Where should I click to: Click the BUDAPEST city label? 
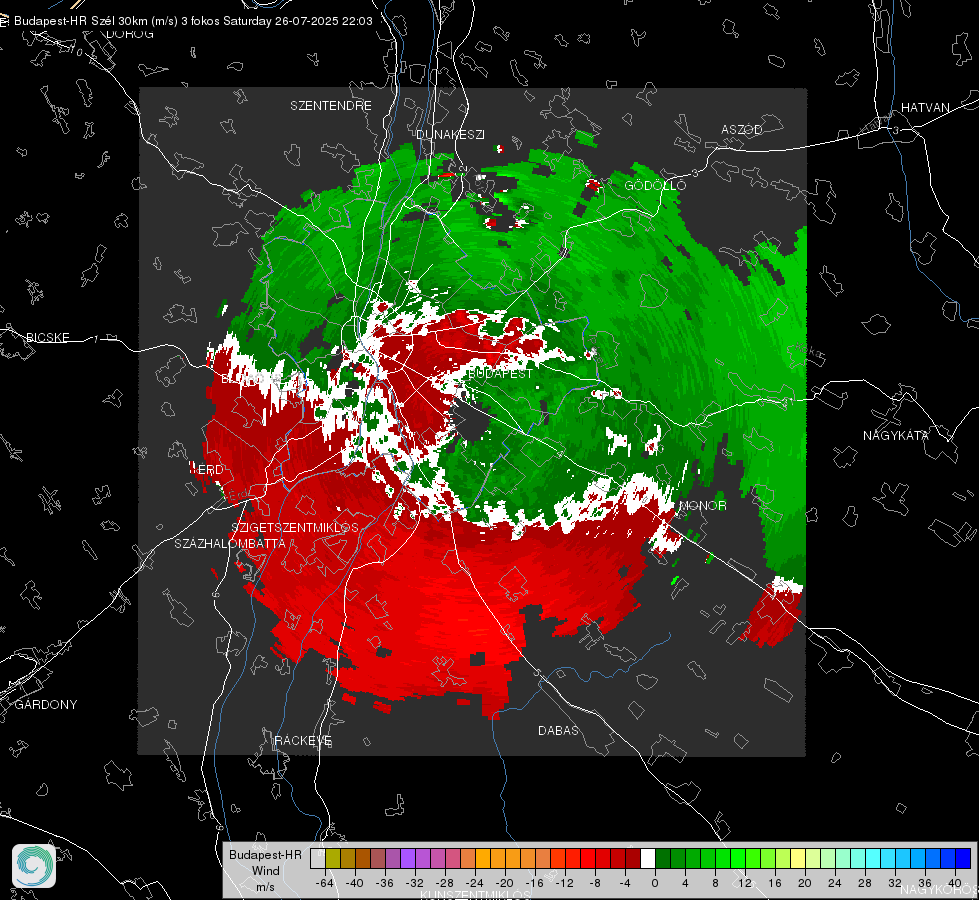click(x=500, y=373)
